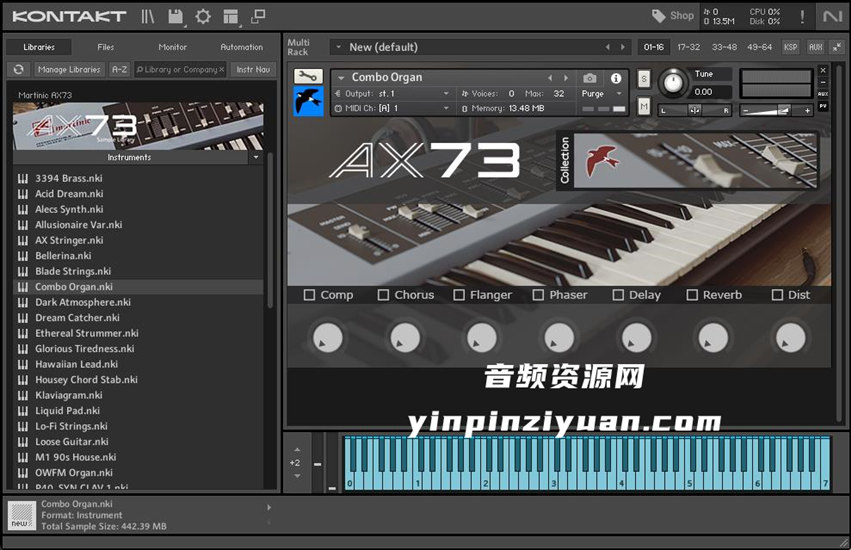Open the Purge dropdown menu
Viewport: 851px width, 550px height.
598,94
